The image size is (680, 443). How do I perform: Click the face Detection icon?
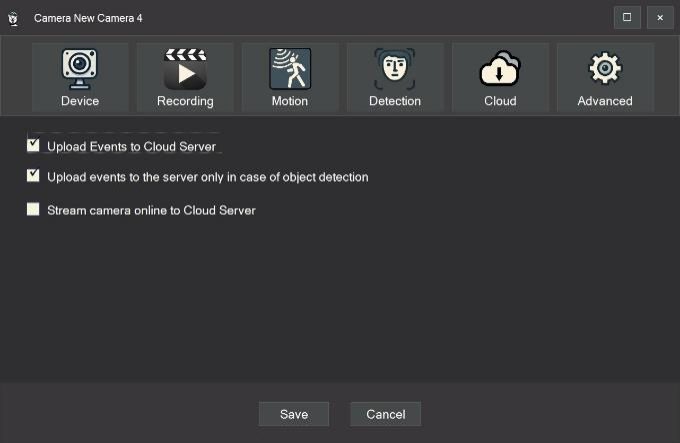coord(394,68)
